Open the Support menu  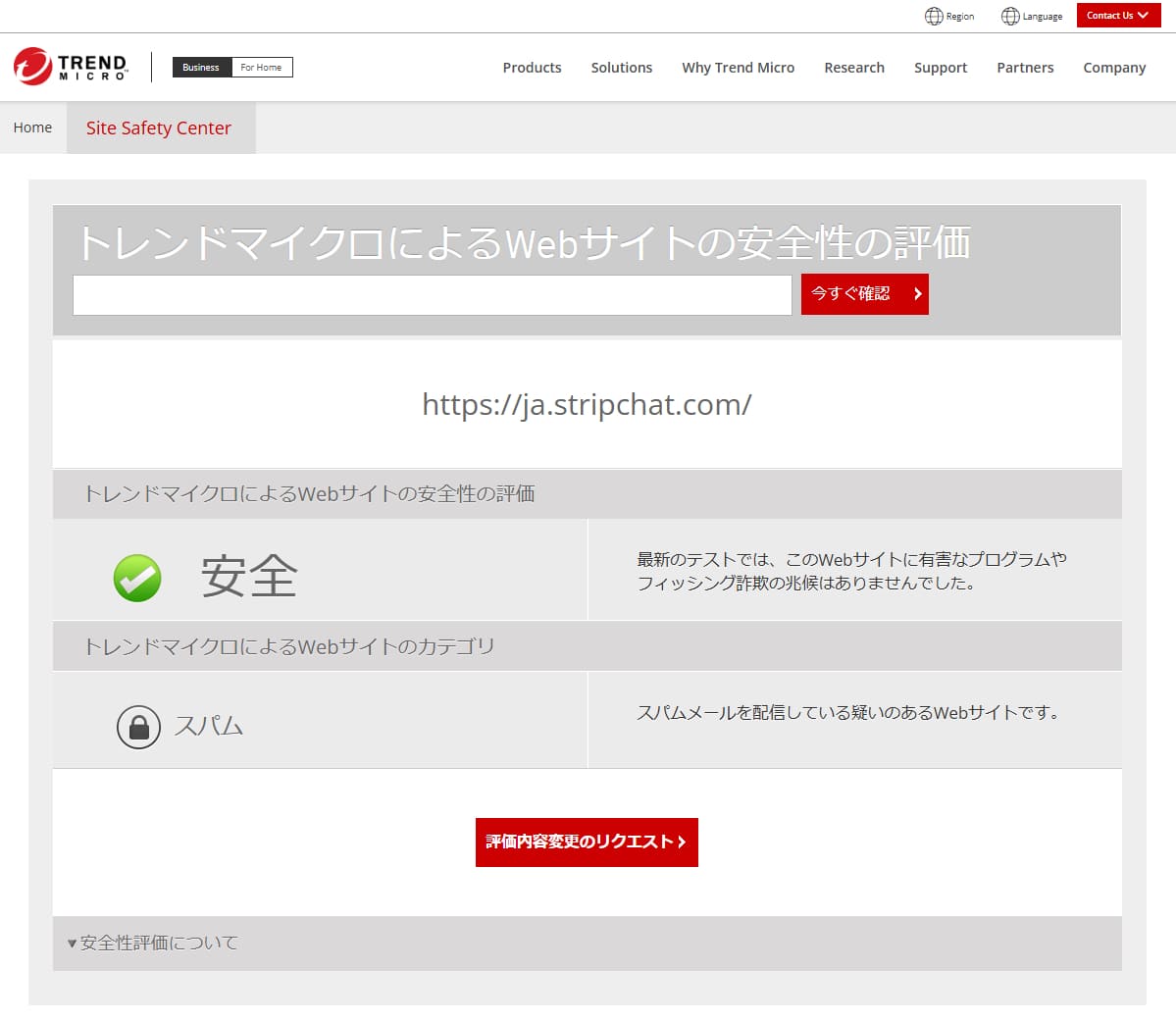941,68
